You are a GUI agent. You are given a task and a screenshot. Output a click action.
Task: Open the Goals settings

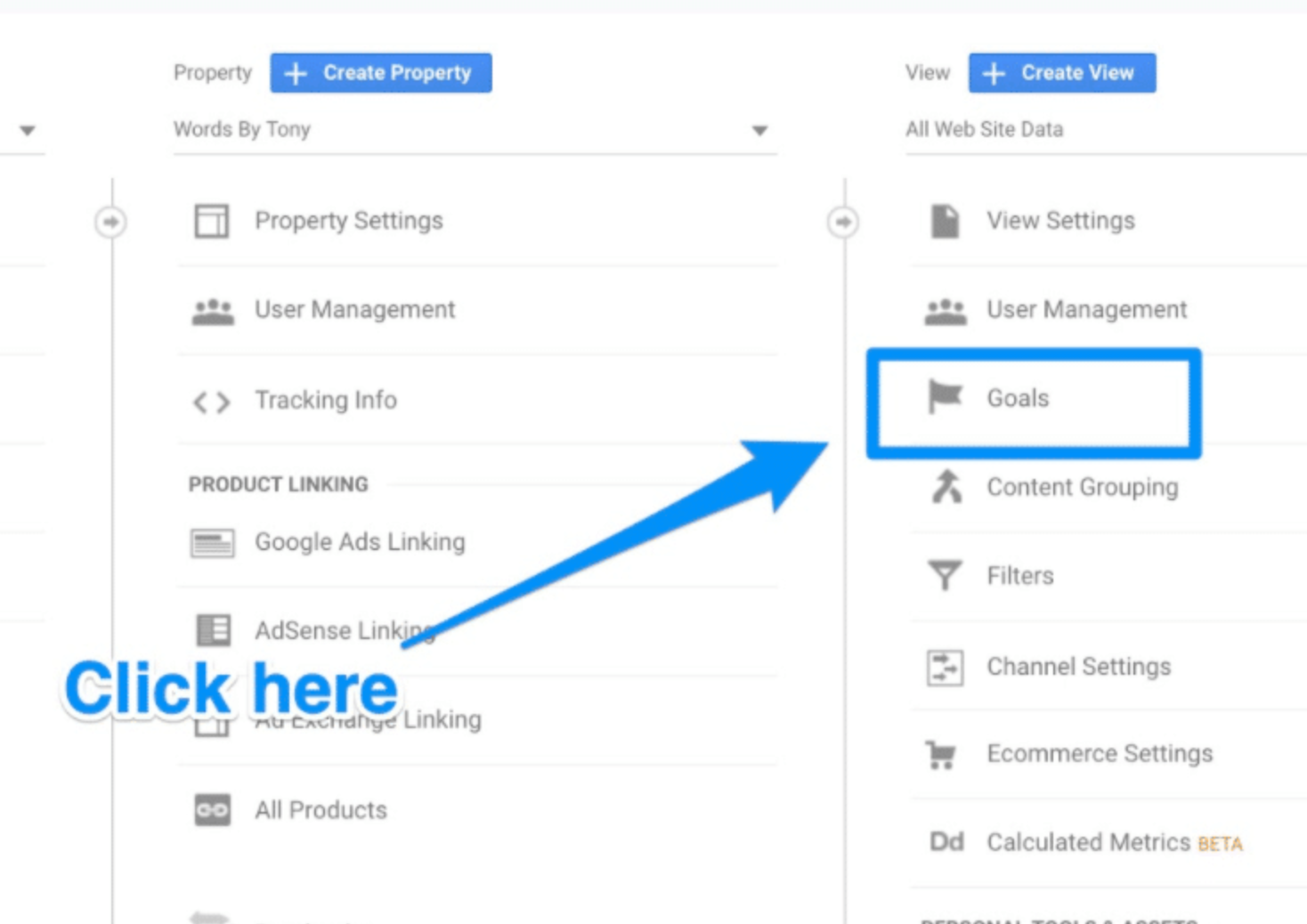pos(1018,398)
